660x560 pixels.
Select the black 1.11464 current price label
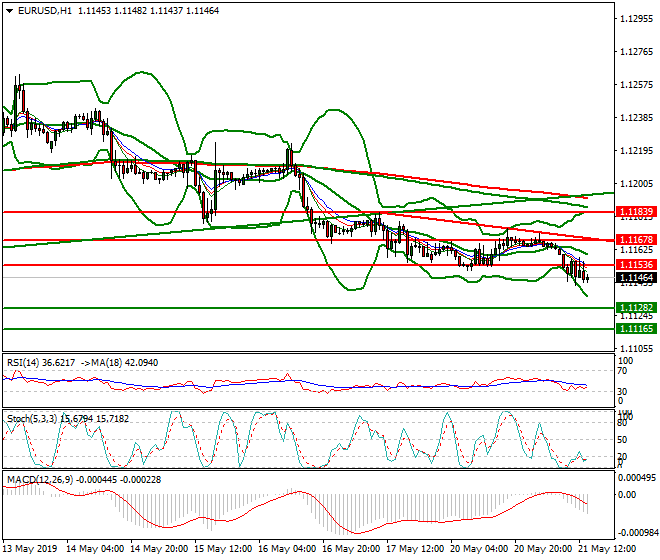[636, 278]
